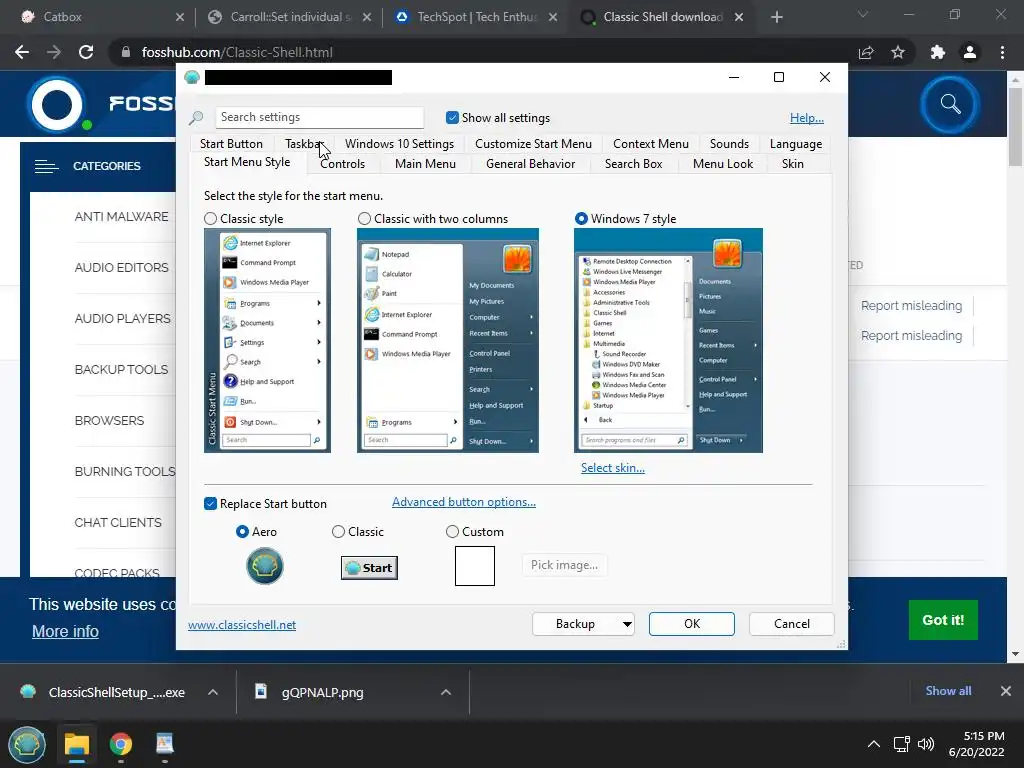Open the Language tab
Screen dimensions: 1024x768
795,144
